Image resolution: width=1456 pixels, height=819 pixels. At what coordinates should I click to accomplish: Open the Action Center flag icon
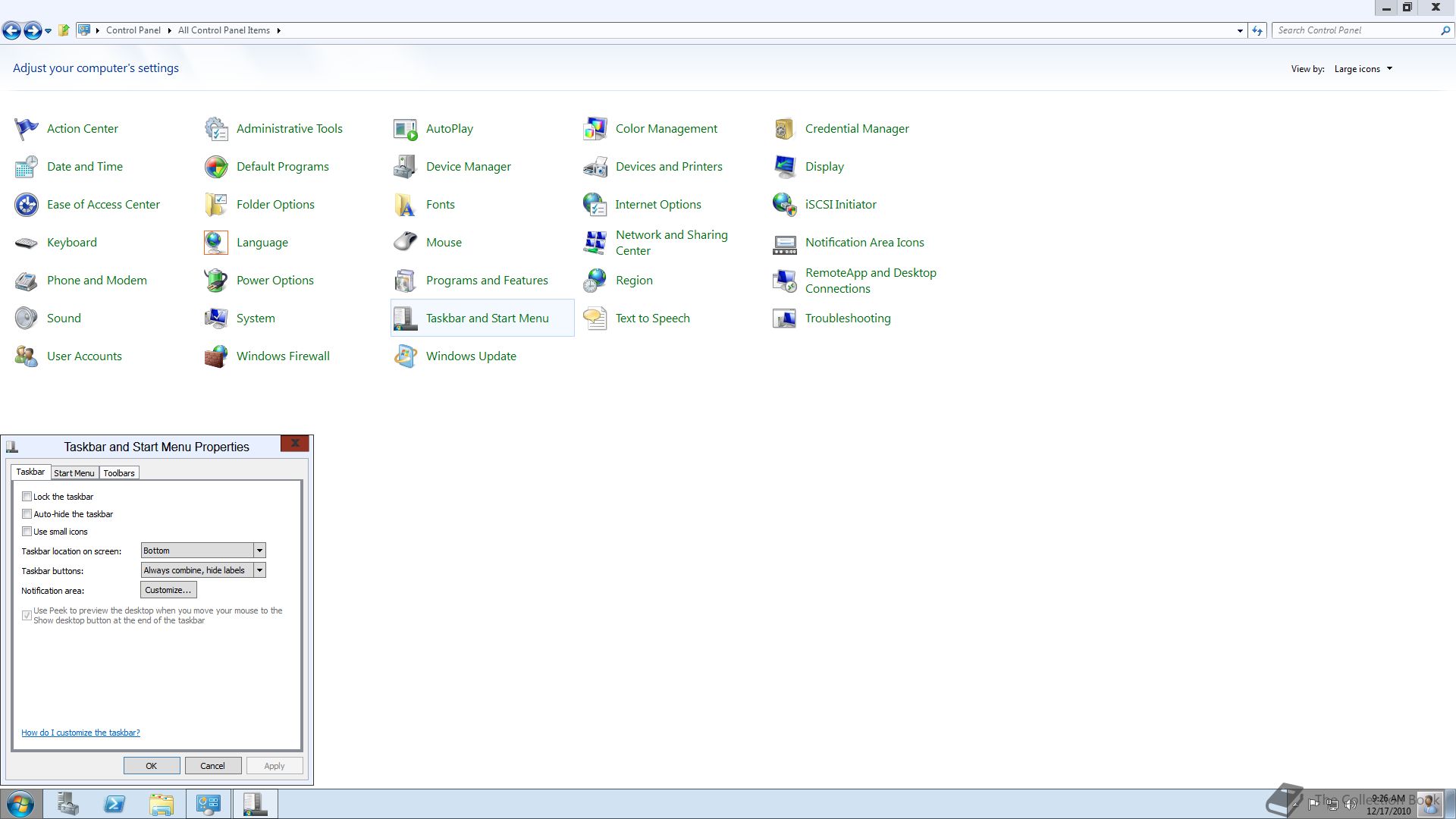[x=27, y=129]
